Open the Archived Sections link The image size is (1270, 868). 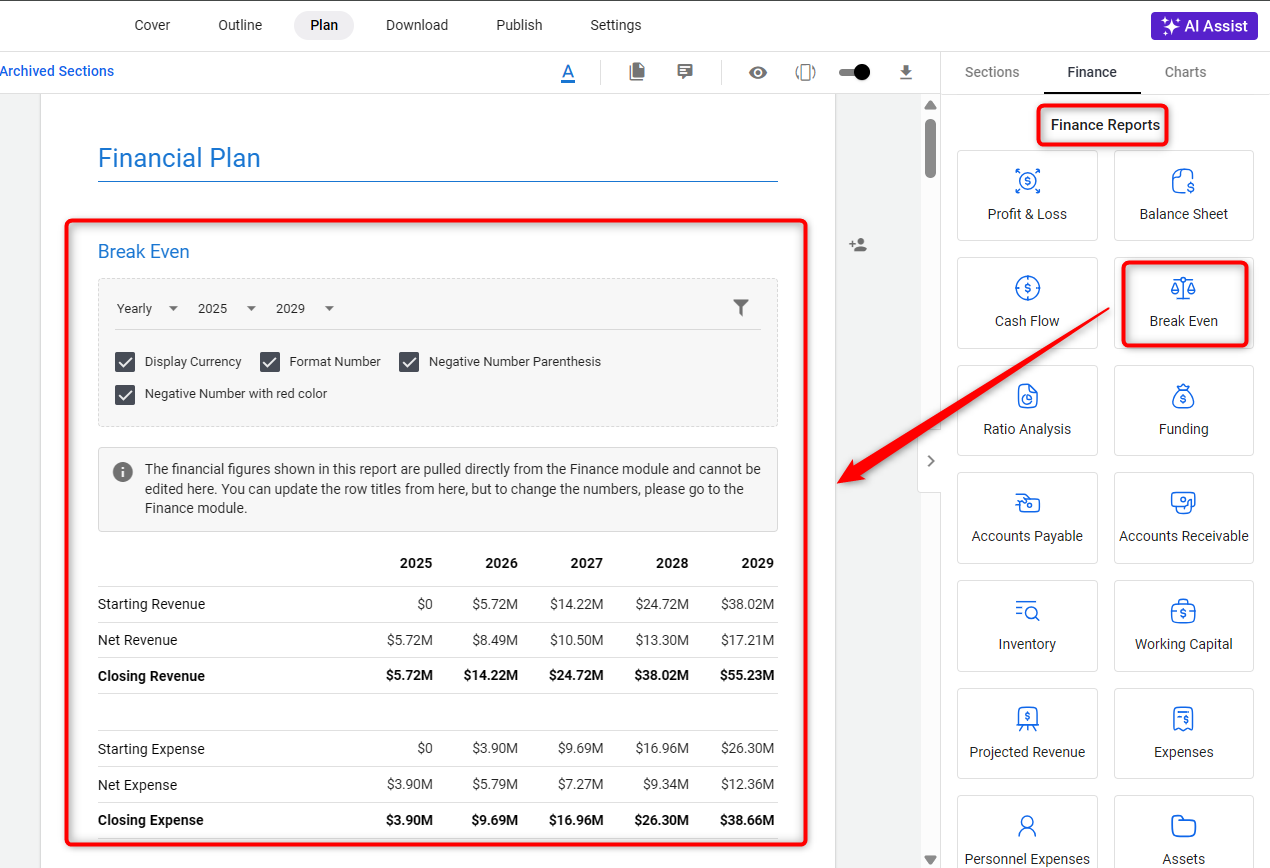click(57, 71)
